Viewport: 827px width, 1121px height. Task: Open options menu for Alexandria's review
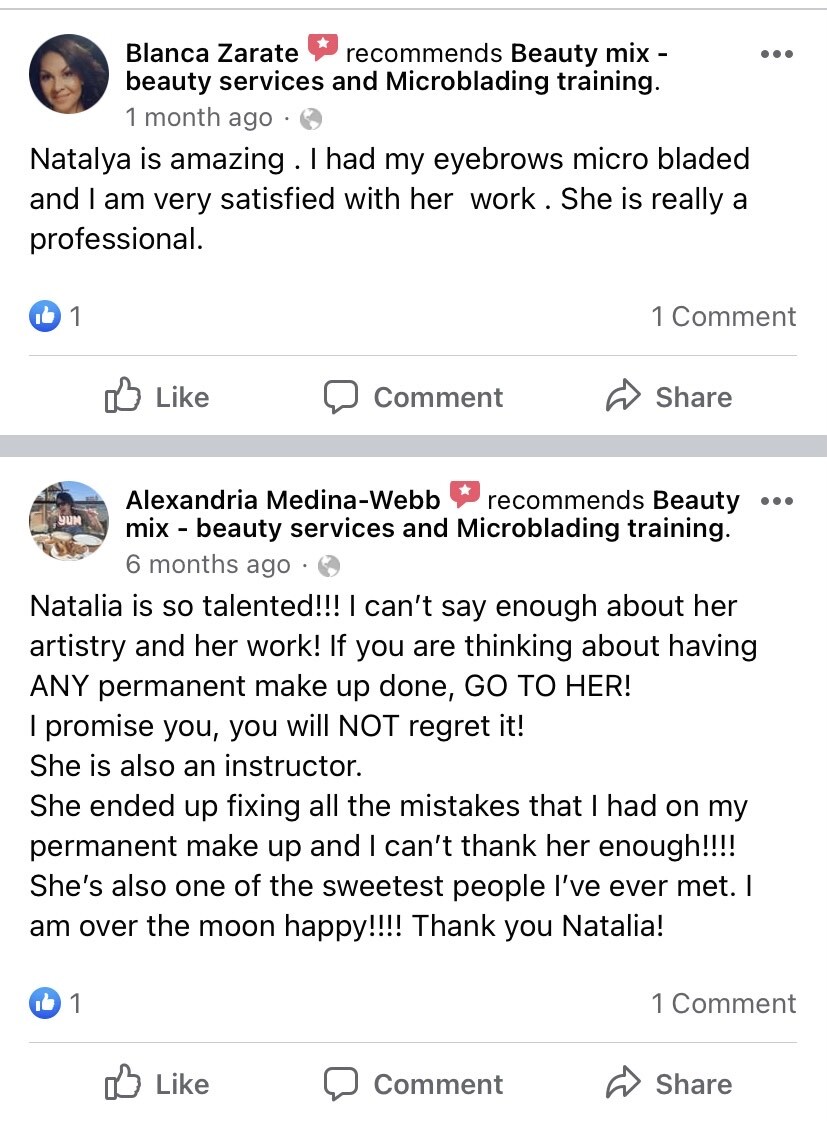pyautogui.click(x=777, y=500)
